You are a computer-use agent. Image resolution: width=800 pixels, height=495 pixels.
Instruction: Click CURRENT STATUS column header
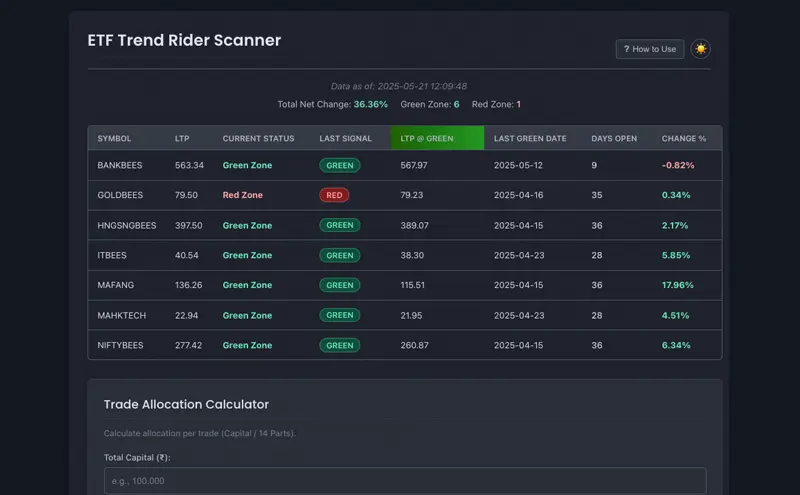[258, 138]
